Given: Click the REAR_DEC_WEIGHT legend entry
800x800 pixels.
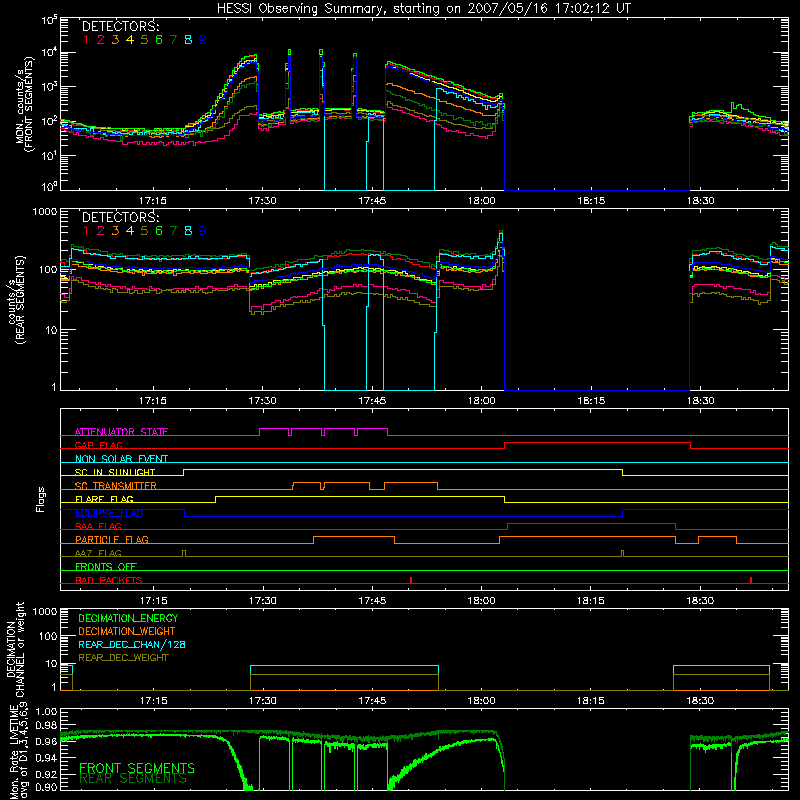Looking at the screenshot, I should click(x=123, y=658).
